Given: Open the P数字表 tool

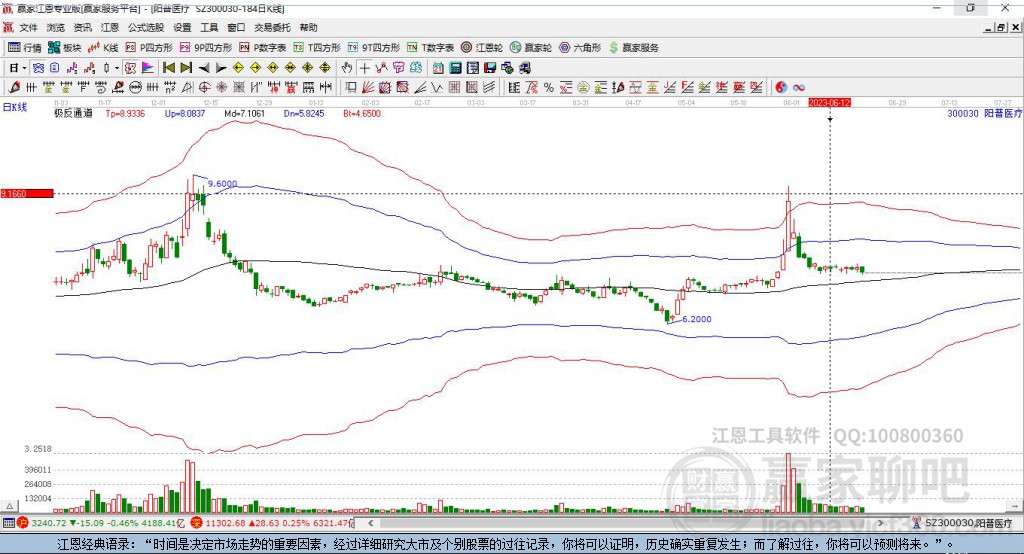Looking at the screenshot, I should [x=263, y=48].
